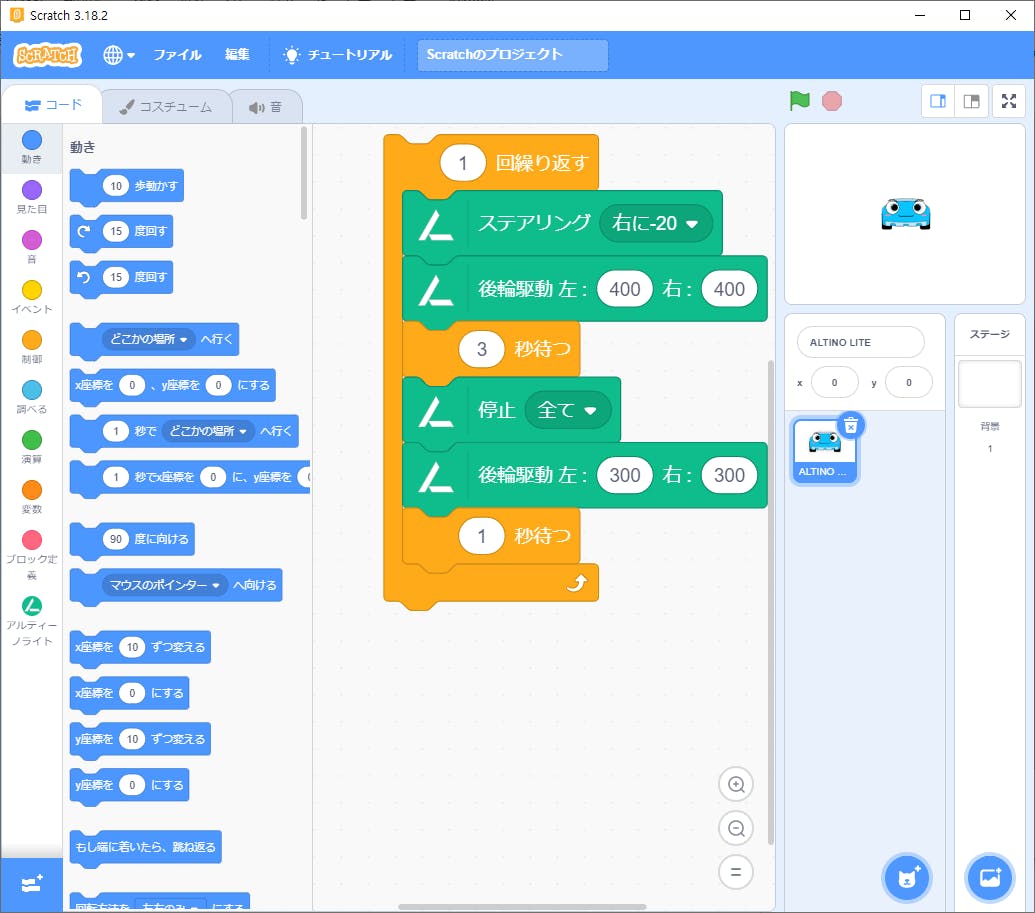Viewport: 1035px width, 913px height.
Task: Open the ファイル menu
Action: point(177,55)
